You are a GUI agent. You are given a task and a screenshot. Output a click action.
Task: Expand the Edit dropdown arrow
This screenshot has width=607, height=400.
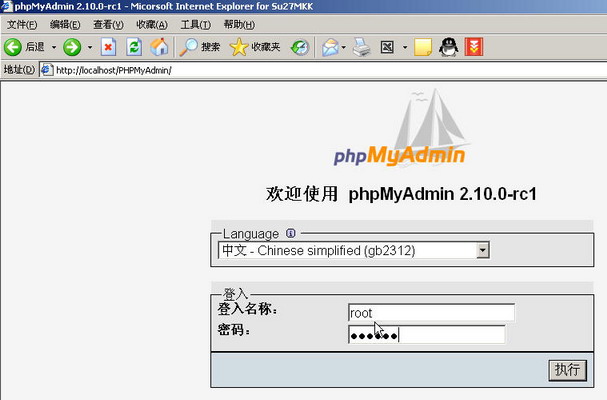click(x=405, y=47)
